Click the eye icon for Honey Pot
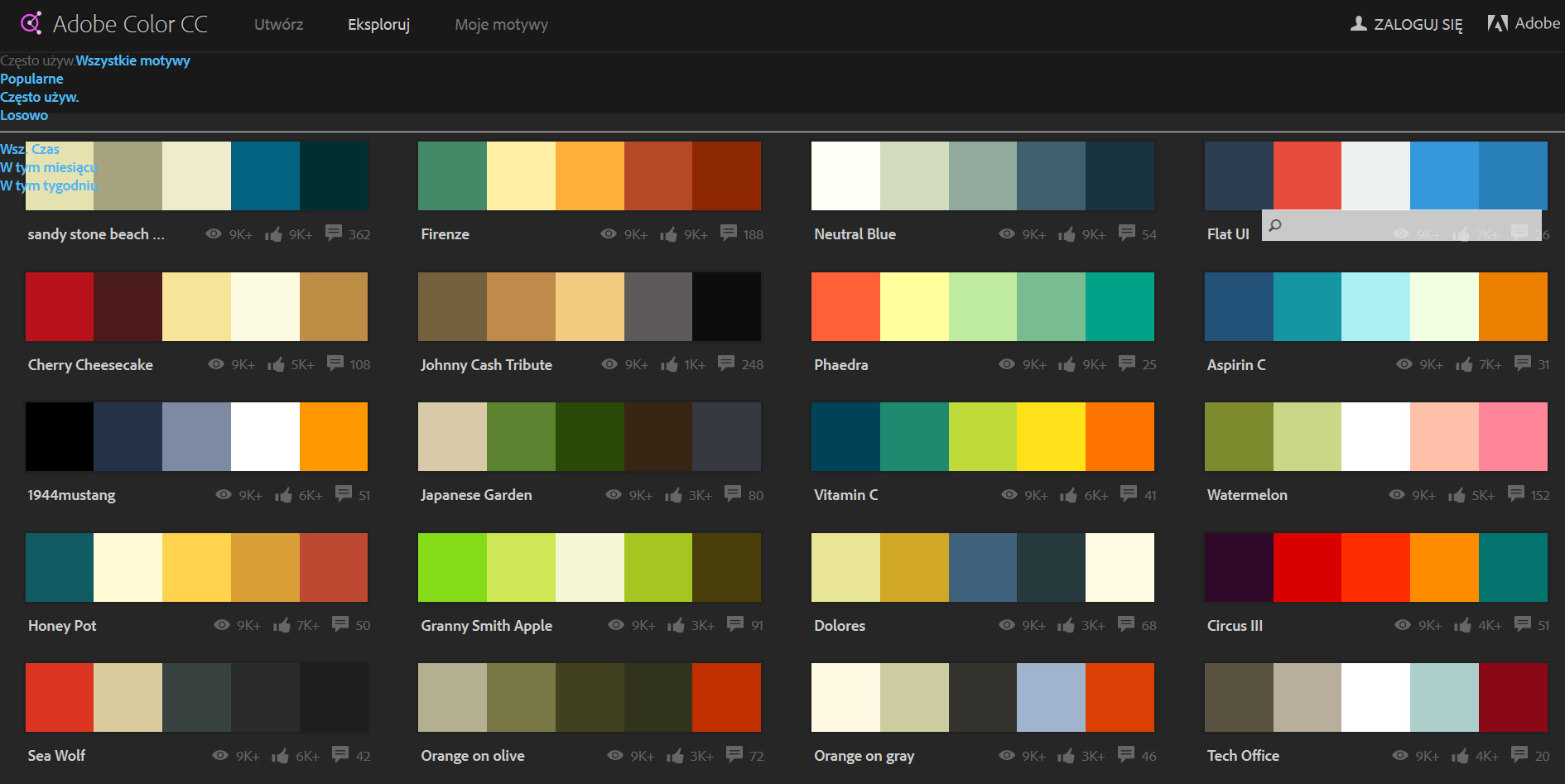 pos(222,625)
